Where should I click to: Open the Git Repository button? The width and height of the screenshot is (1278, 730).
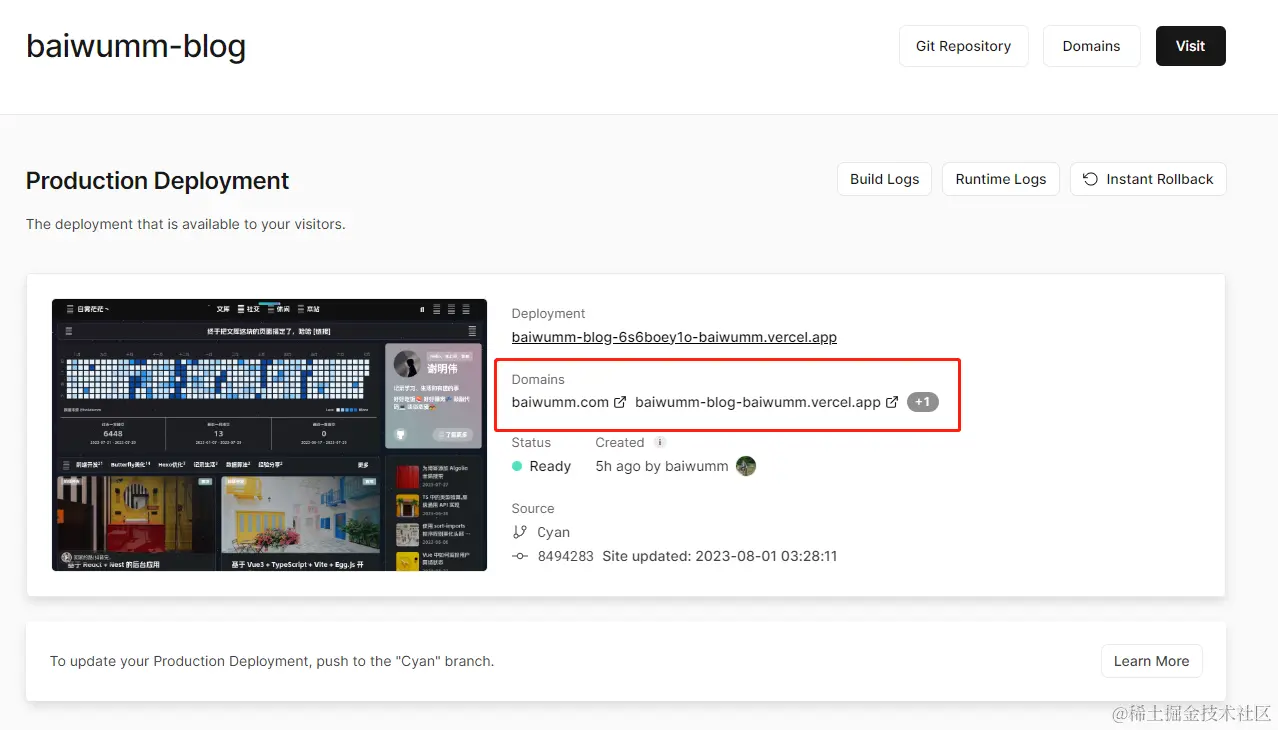tap(963, 46)
